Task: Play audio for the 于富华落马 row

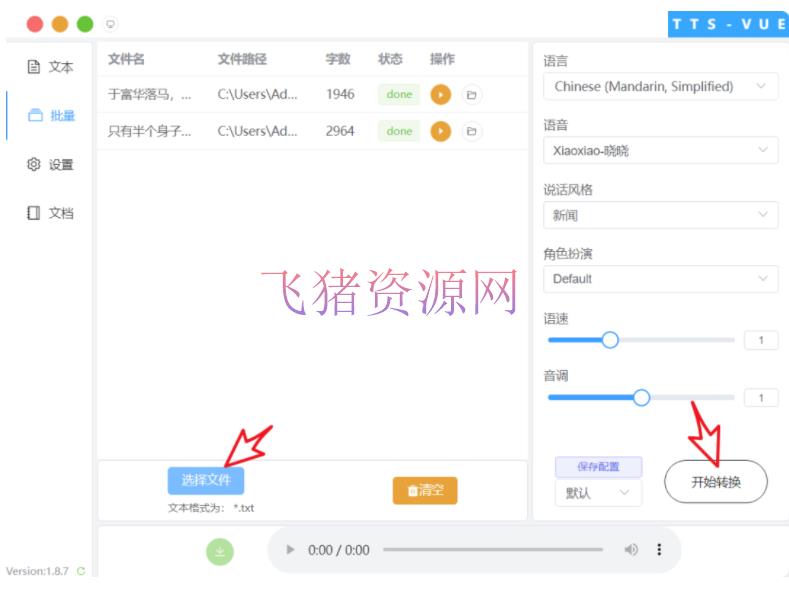Action: click(440, 94)
